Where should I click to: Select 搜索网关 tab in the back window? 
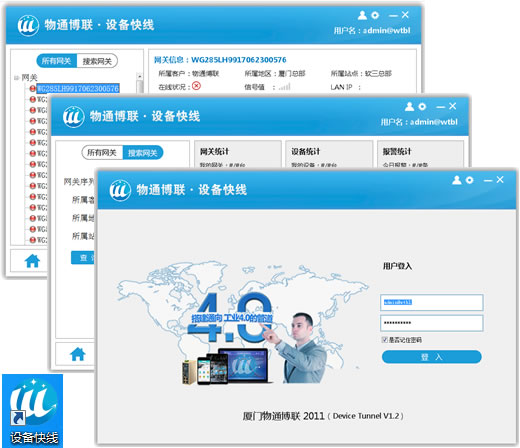97,61
